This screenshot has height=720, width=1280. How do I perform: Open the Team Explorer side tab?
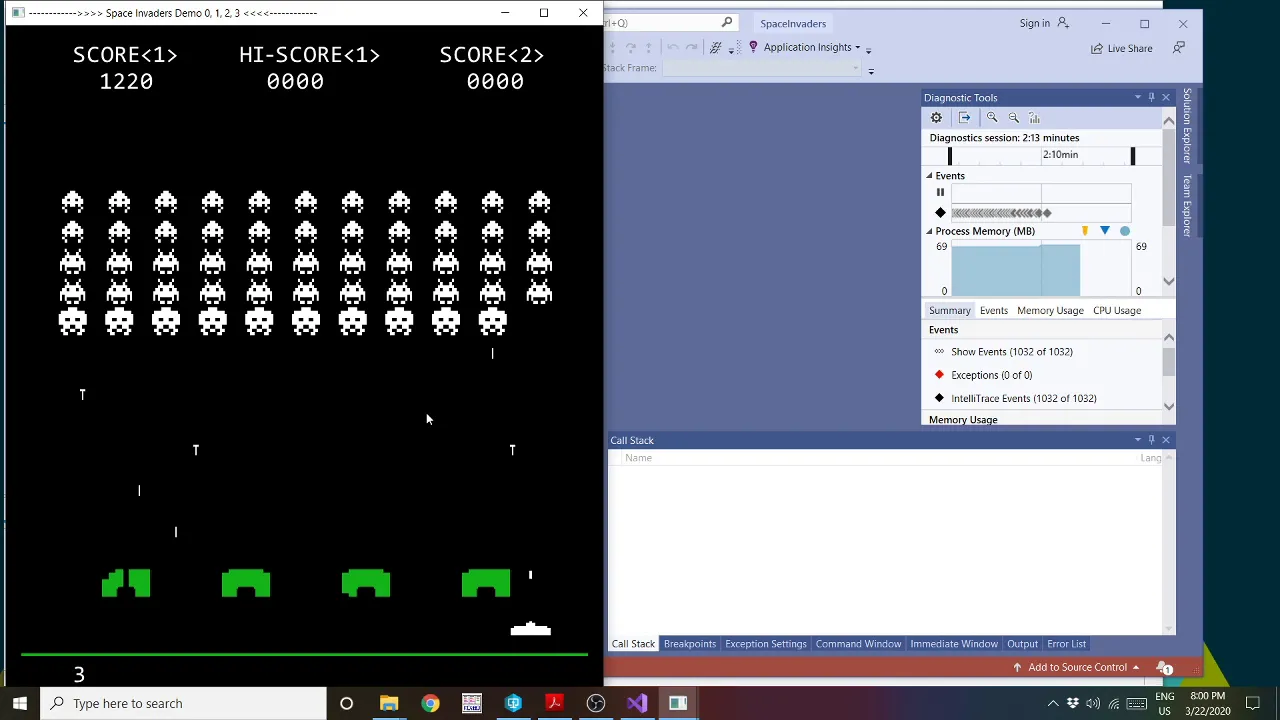tap(1187, 205)
